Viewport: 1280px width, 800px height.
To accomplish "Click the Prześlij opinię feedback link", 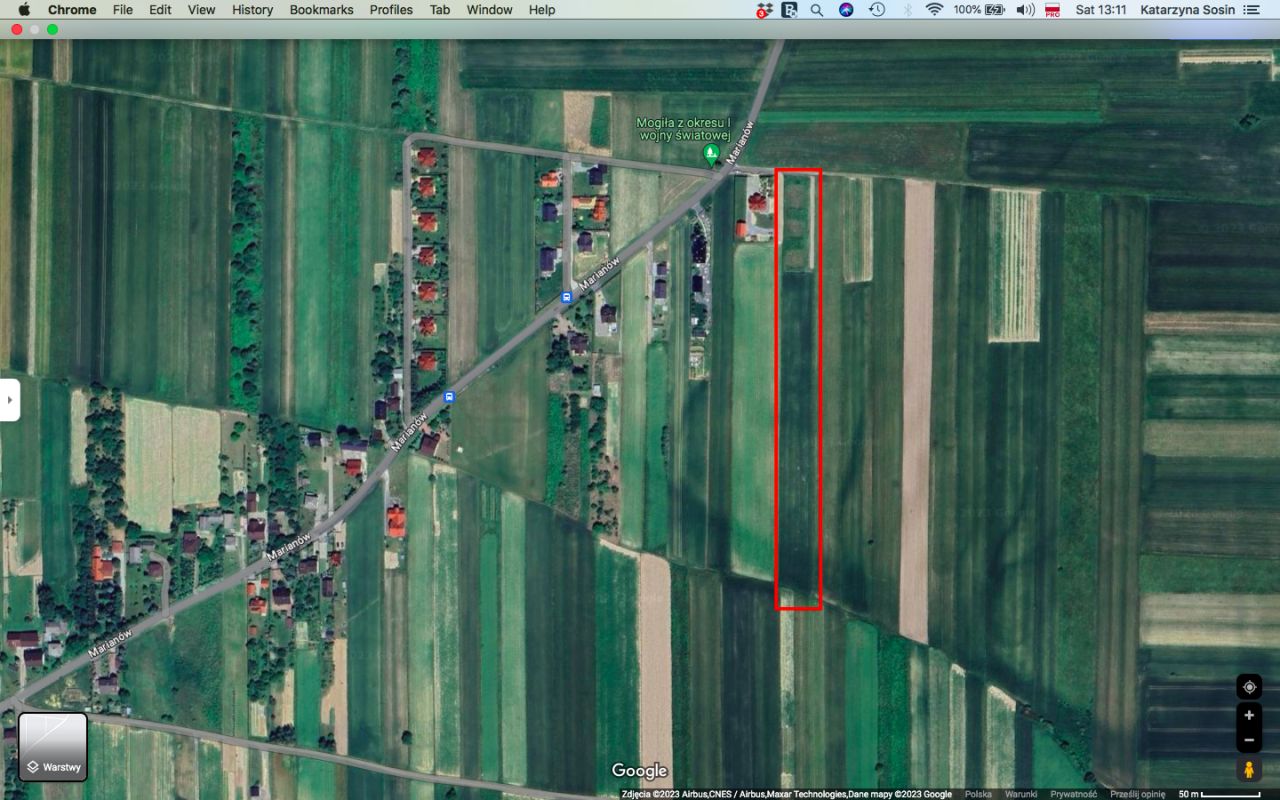I will 1138,794.
